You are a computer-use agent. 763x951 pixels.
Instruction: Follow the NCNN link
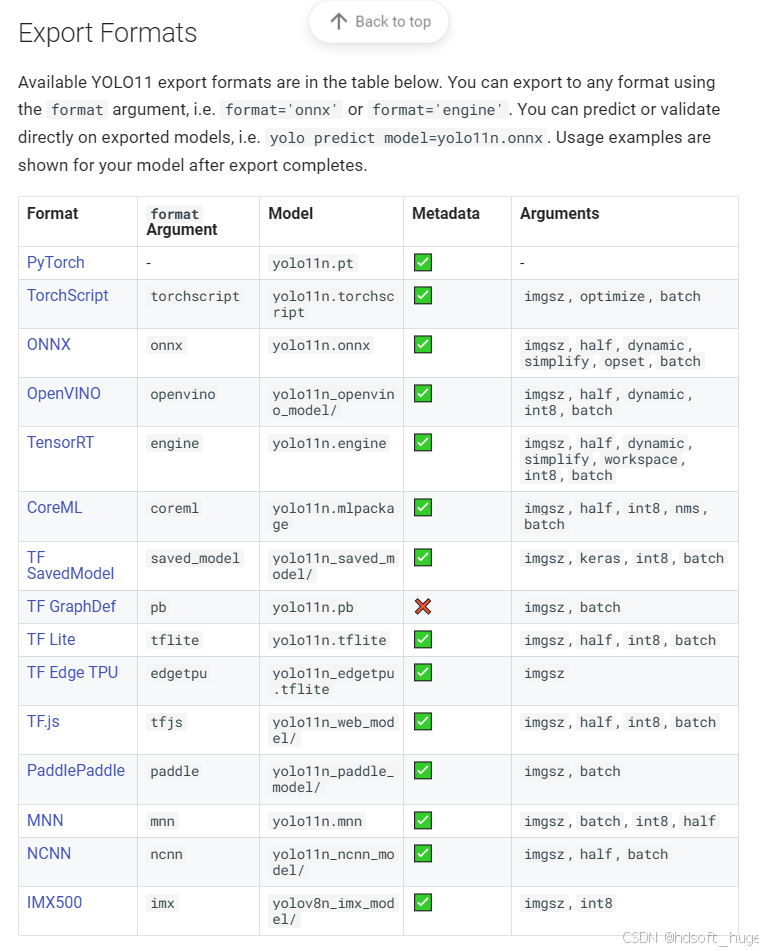pyautogui.click(x=49, y=853)
